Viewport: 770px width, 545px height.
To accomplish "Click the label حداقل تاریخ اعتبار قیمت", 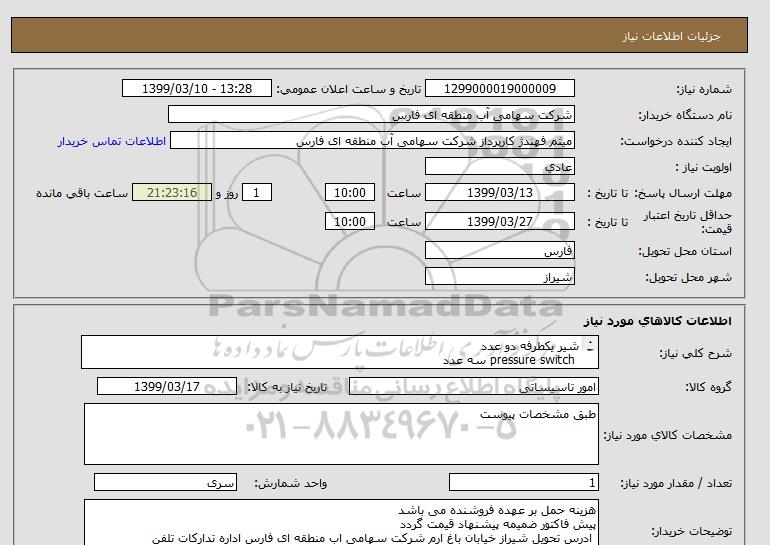I will [x=688, y=222].
